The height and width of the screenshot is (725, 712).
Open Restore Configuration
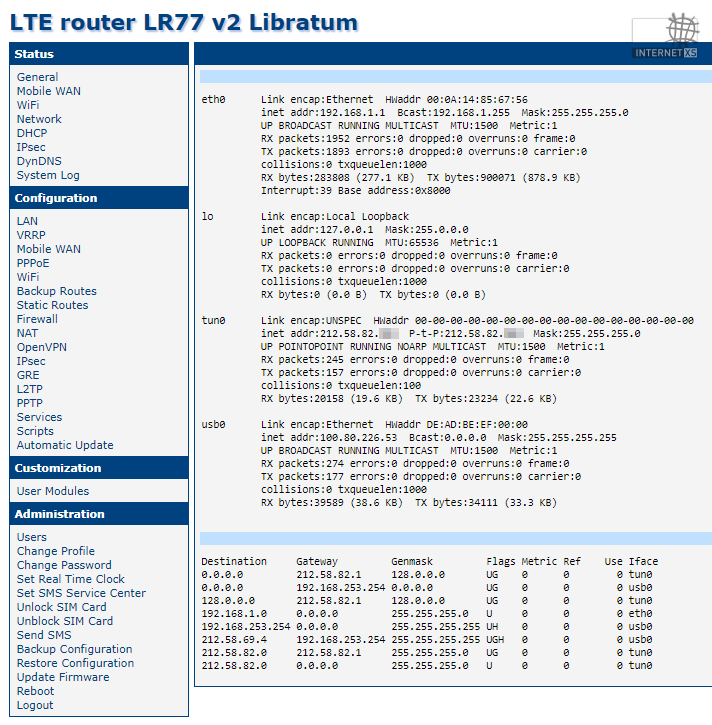point(75,663)
